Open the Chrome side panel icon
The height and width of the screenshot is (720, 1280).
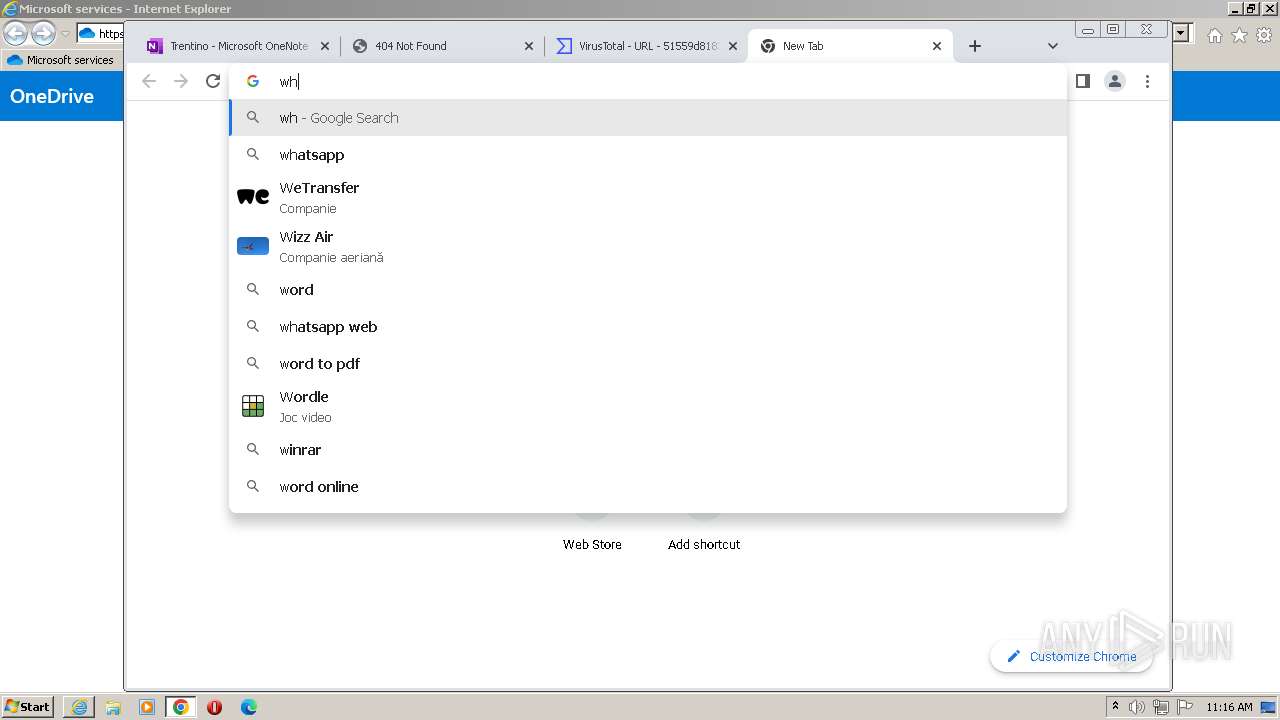coord(1082,81)
